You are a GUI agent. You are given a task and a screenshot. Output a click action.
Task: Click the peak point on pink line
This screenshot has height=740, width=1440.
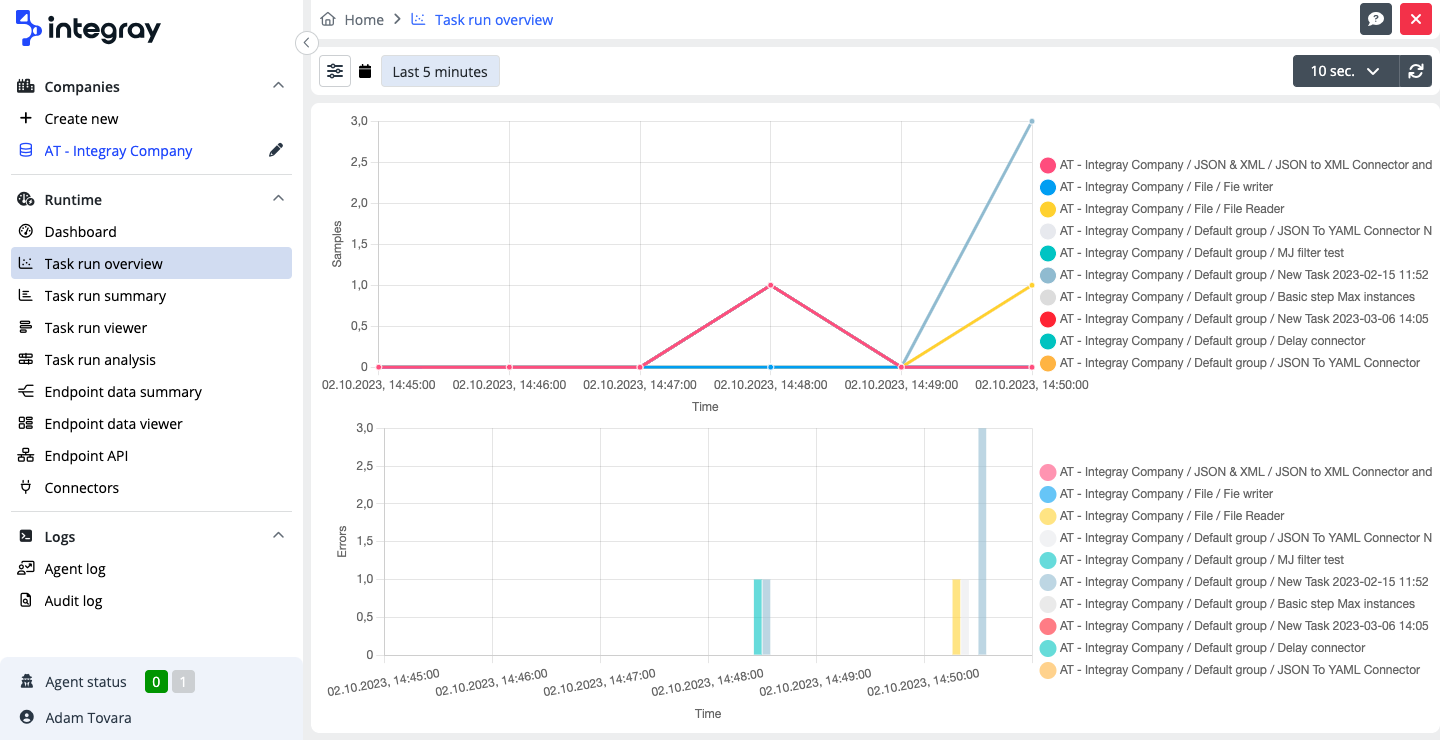pos(770,285)
